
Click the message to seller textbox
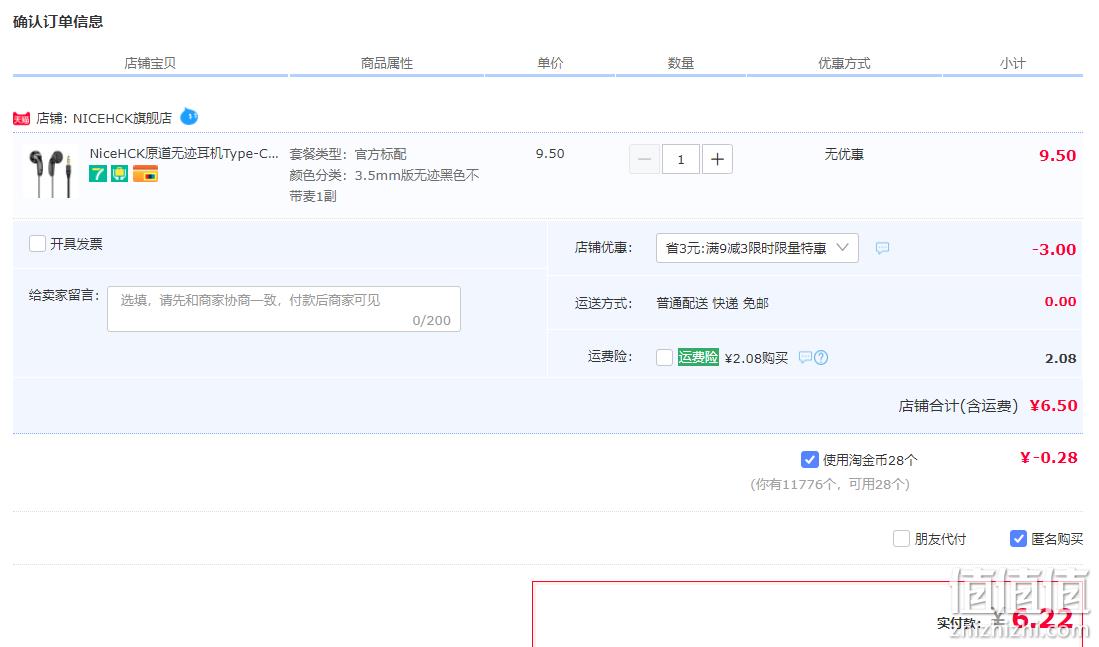pyautogui.click(x=284, y=309)
